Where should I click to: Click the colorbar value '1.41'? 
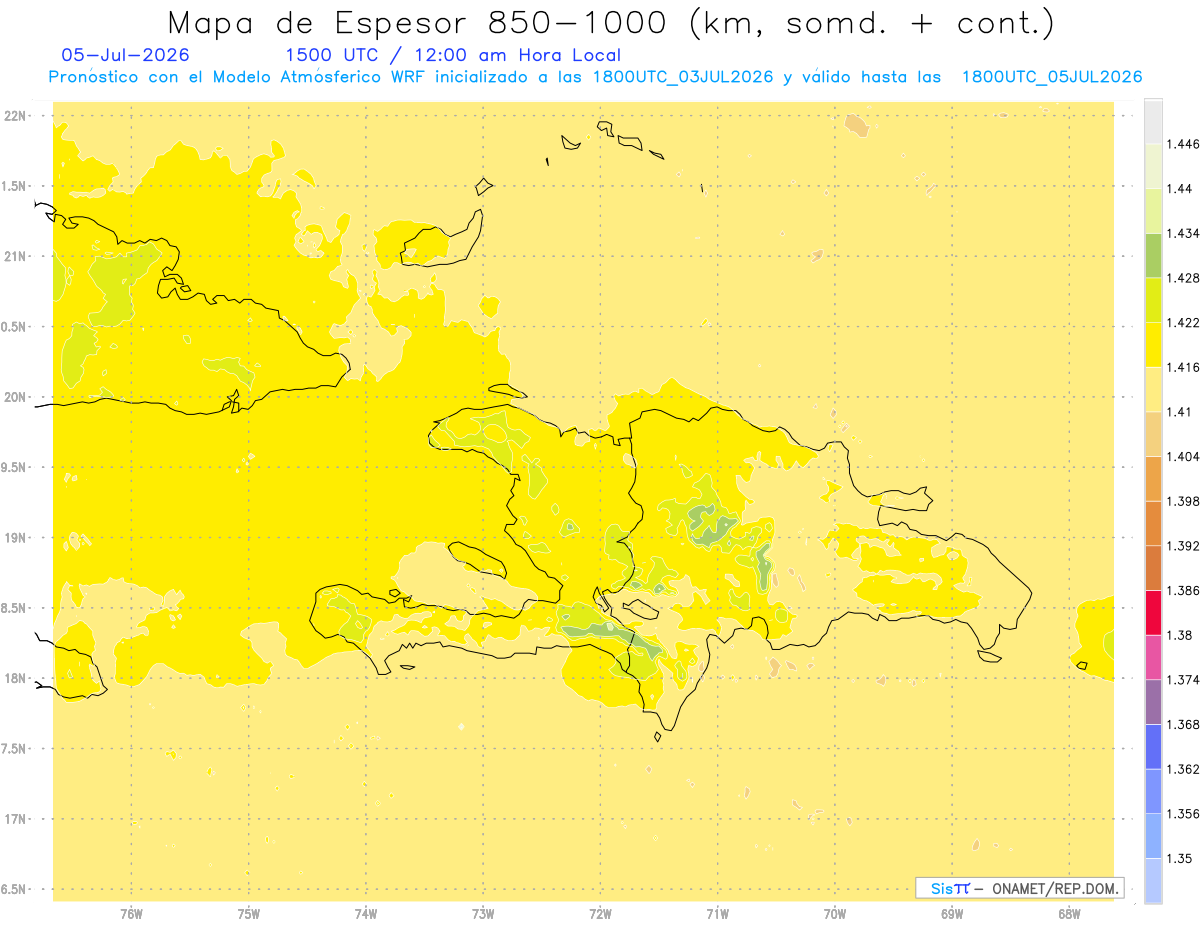click(1179, 412)
